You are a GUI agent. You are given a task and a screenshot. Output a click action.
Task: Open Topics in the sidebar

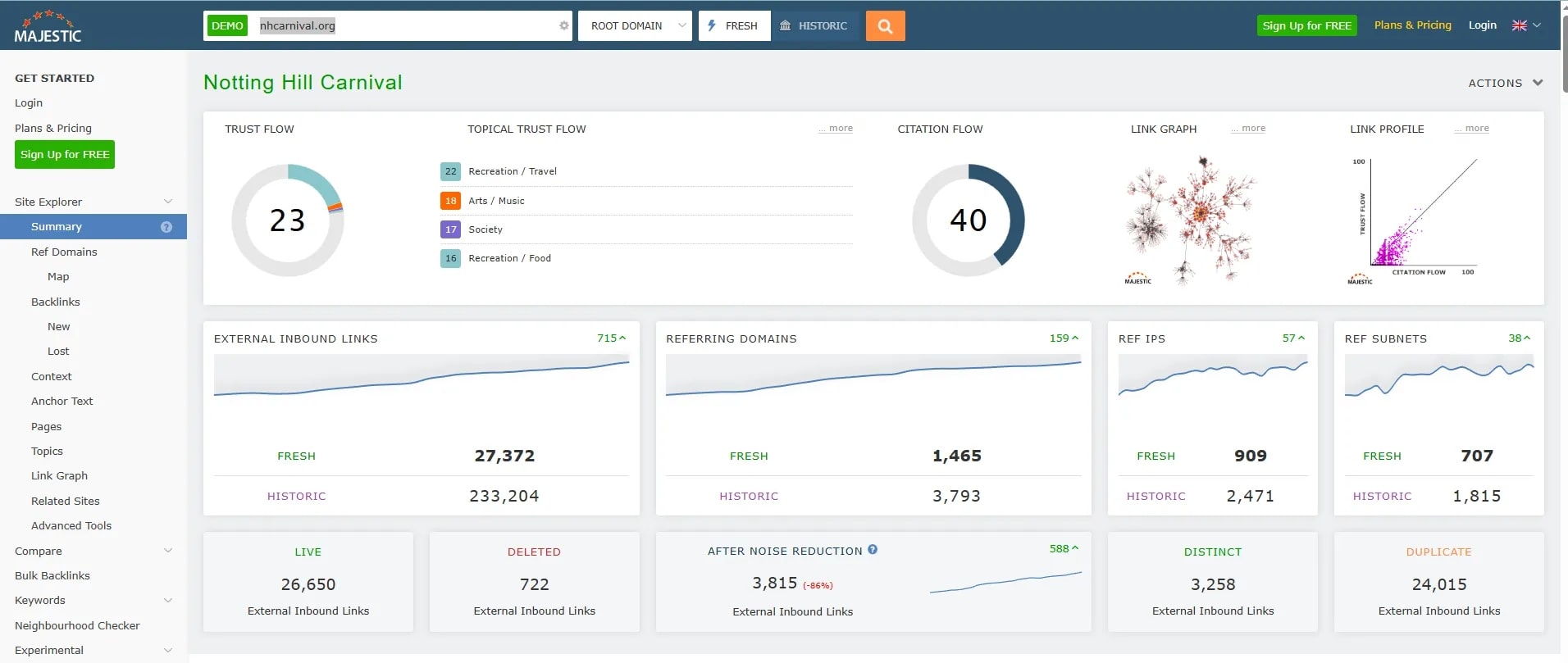47,451
